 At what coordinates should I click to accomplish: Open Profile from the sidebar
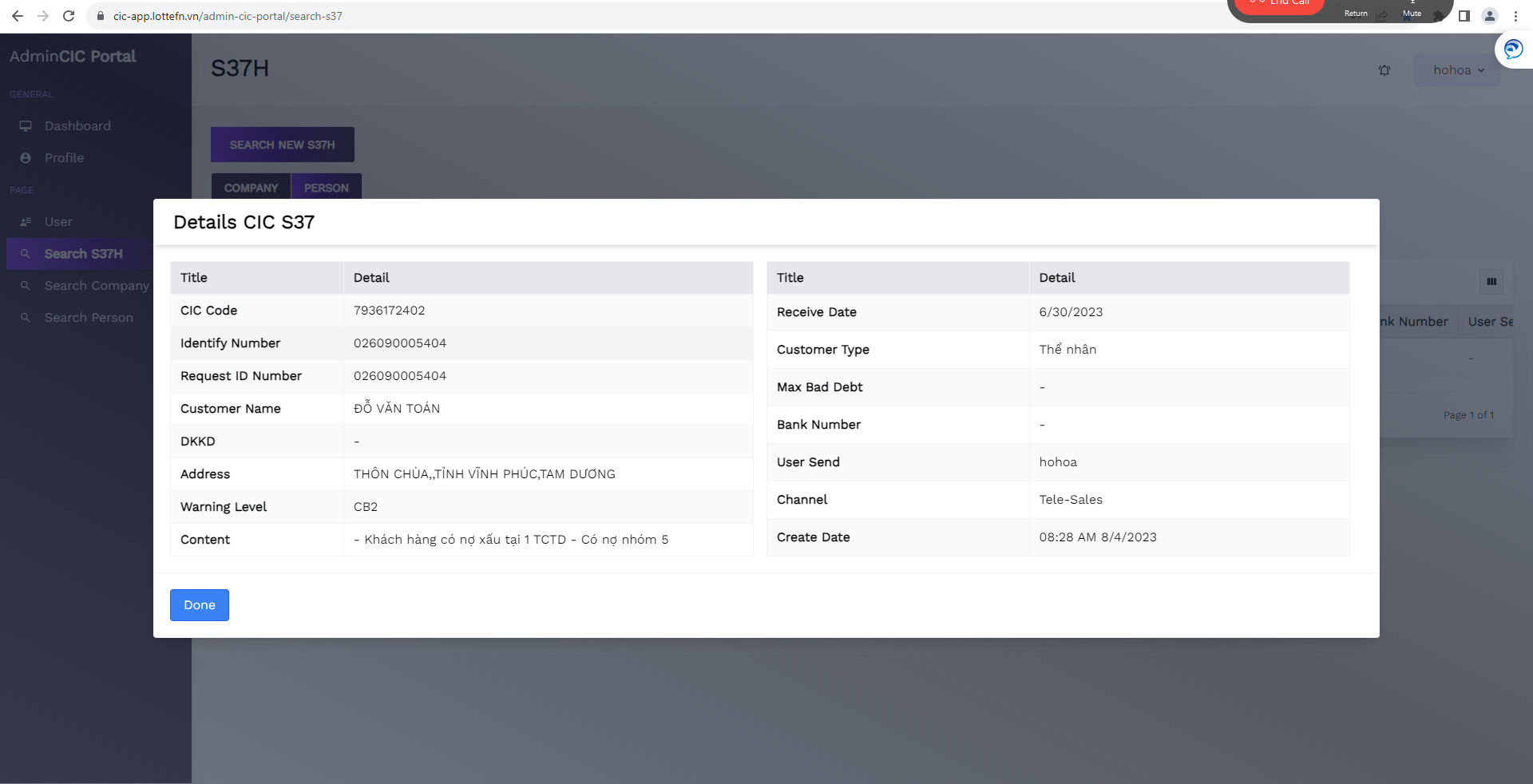pos(64,158)
